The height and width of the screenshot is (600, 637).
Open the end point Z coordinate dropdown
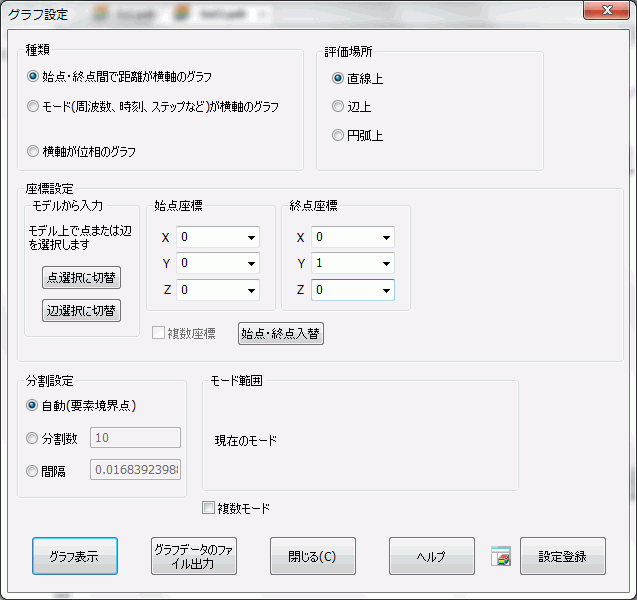tap(385, 290)
